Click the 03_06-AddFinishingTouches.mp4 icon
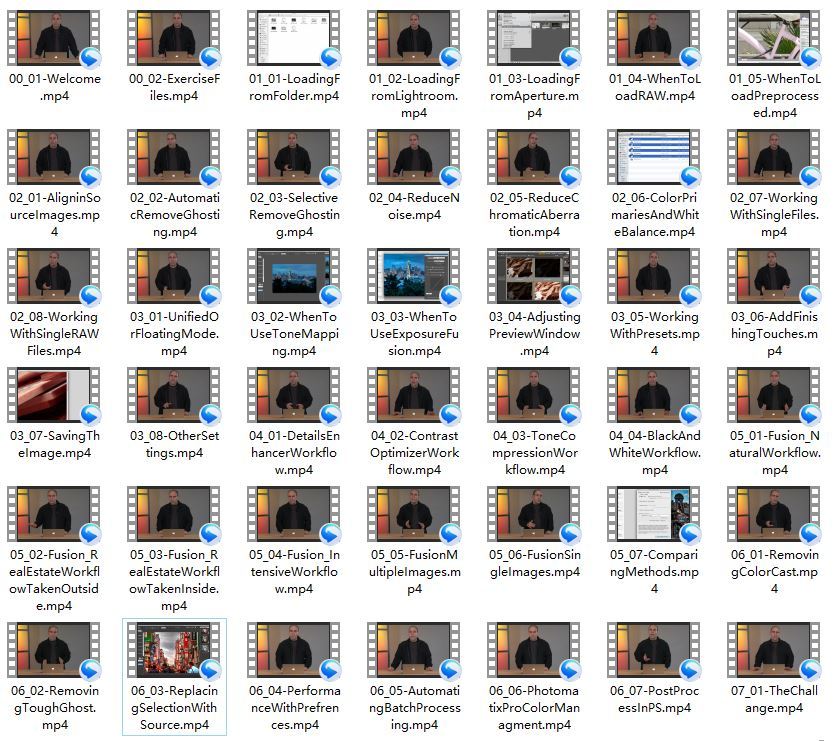The width and height of the screenshot is (834, 741). coord(774,277)
